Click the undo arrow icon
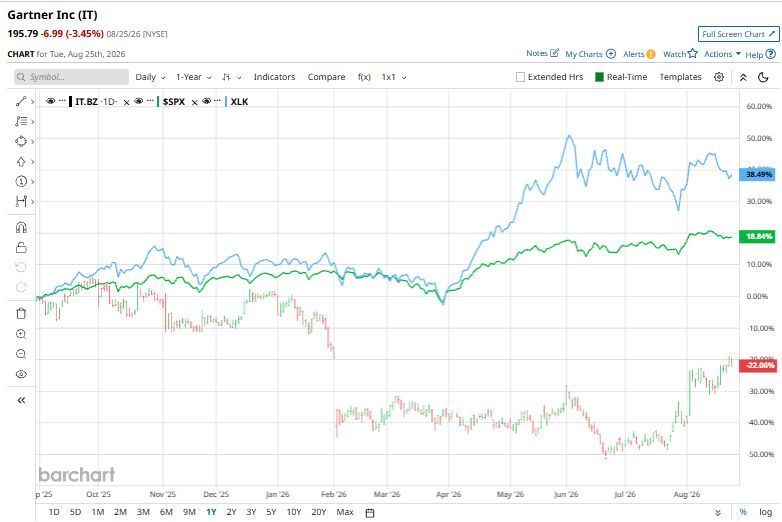 click(x=20, y=267)
